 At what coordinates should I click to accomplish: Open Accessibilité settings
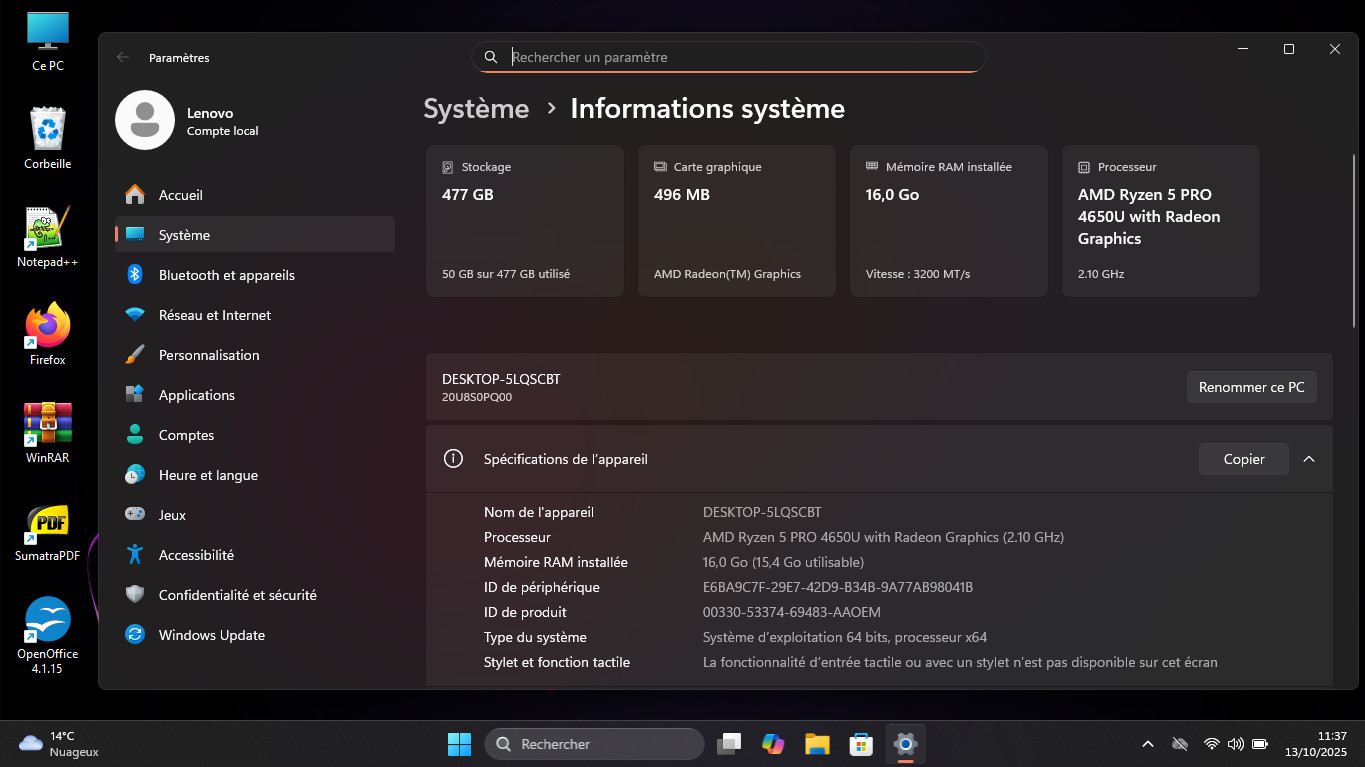click(x=196, y=555)
